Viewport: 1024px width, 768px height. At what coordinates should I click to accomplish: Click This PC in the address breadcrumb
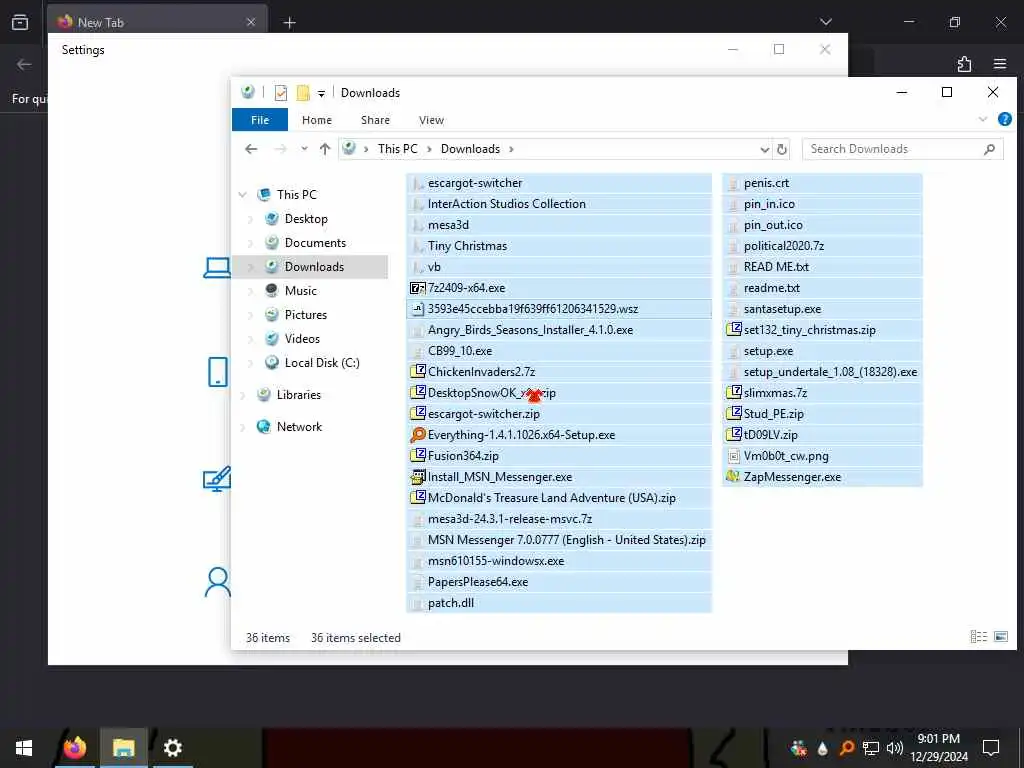coord(397,149)
